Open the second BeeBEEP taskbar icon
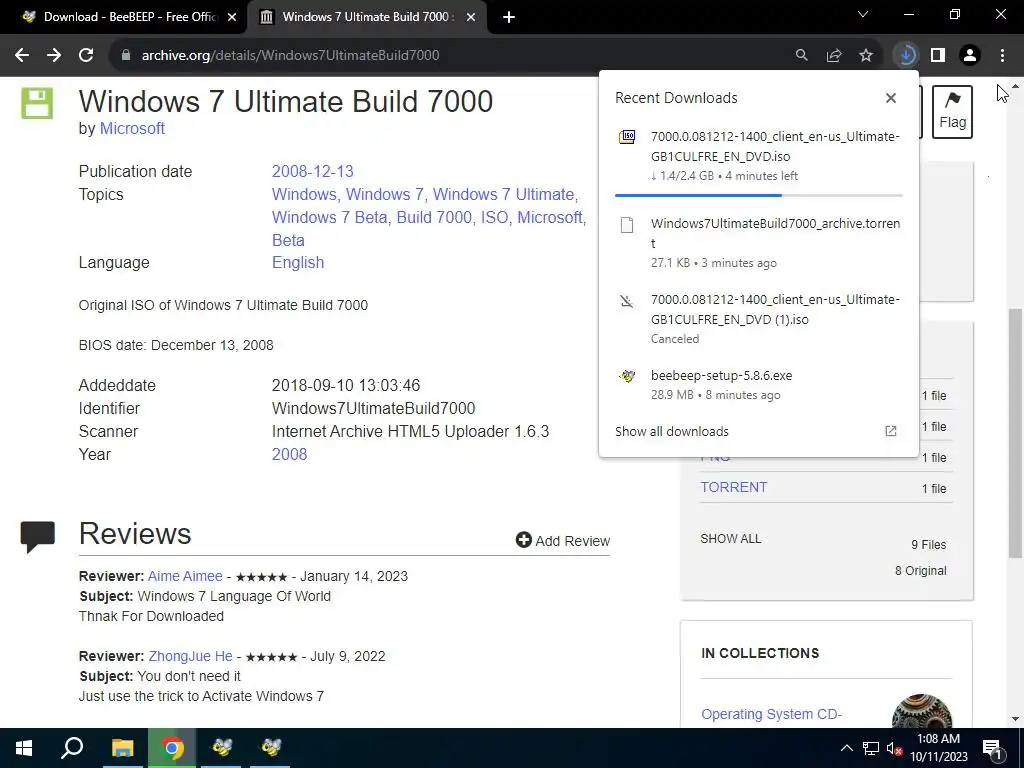 270,748
